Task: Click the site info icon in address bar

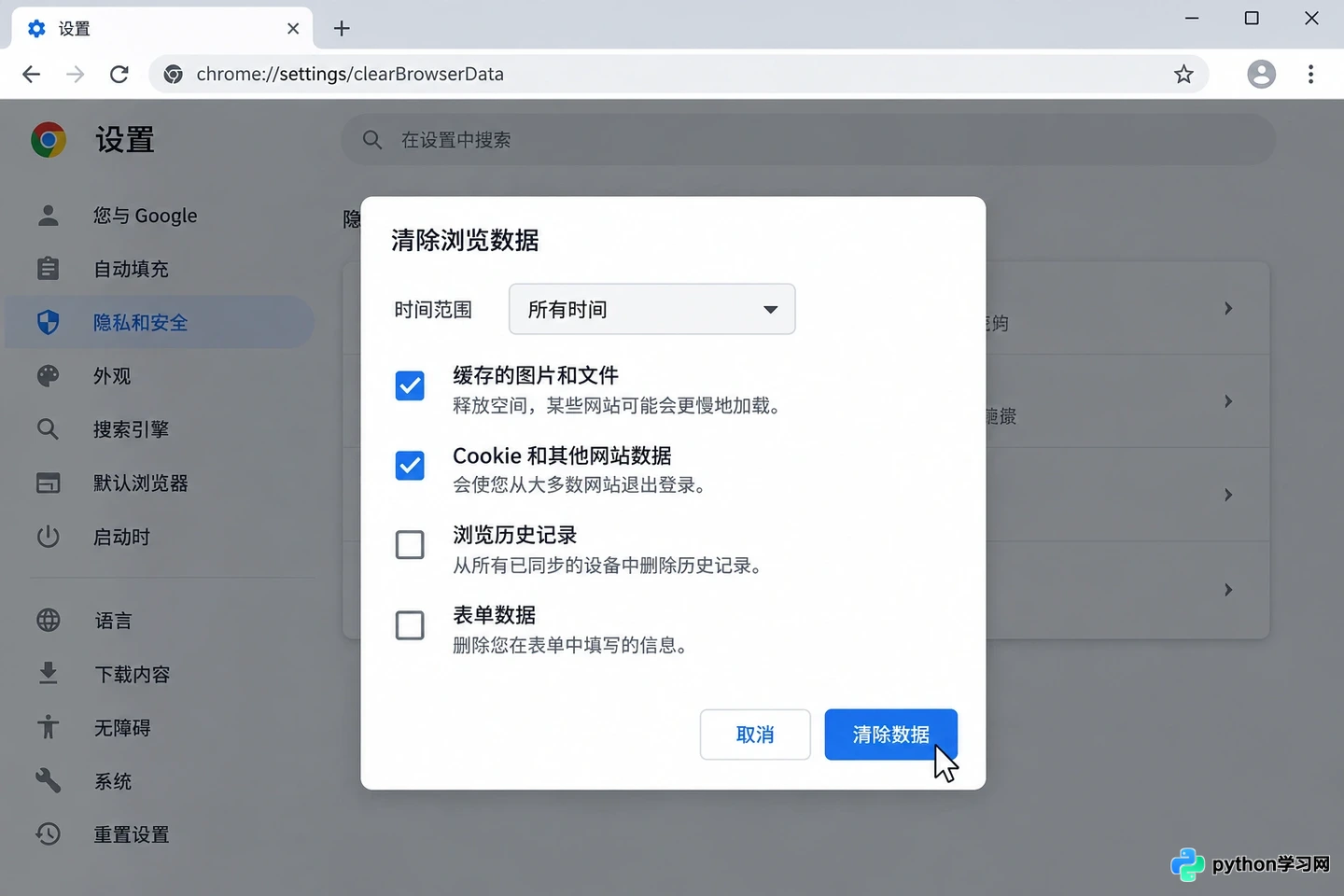Action: (174, 74)
